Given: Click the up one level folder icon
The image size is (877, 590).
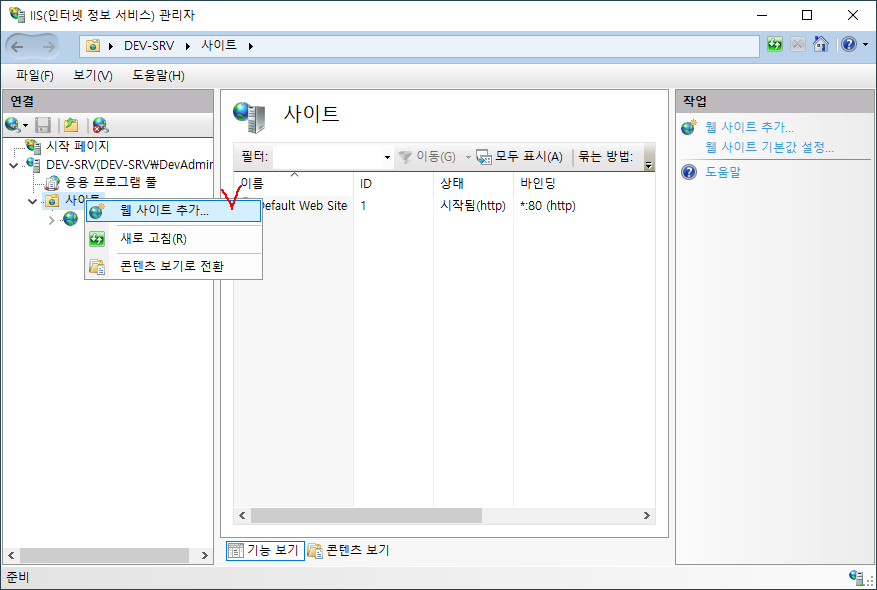Looking at the screenshot, I should pos(71,125).
